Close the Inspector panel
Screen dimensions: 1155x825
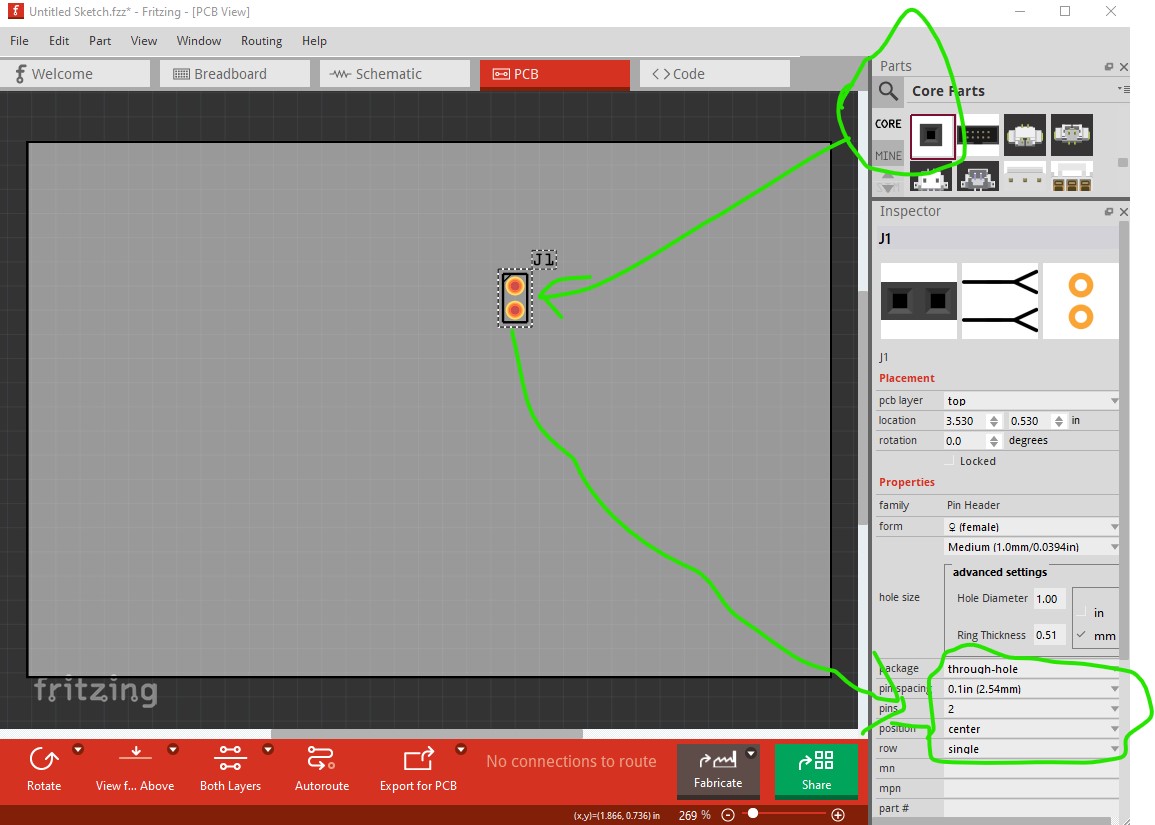tap(1123, 211)
